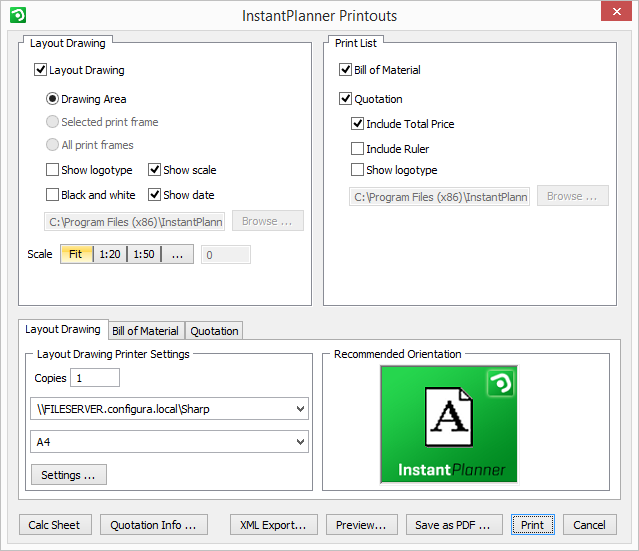The width and height of the screenshot is (639, 551).
Task: Select the Fit scale option
Action: click(77, 254)
